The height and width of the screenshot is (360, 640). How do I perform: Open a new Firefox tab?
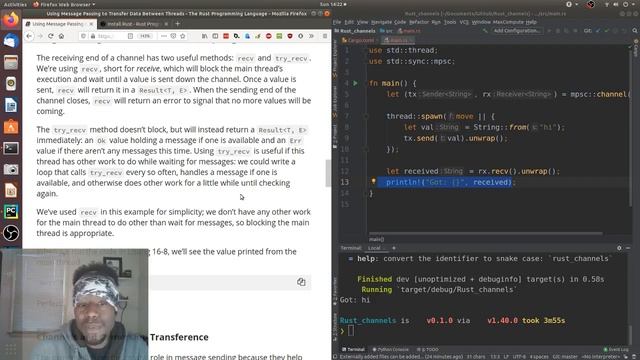tap(178, 24)
